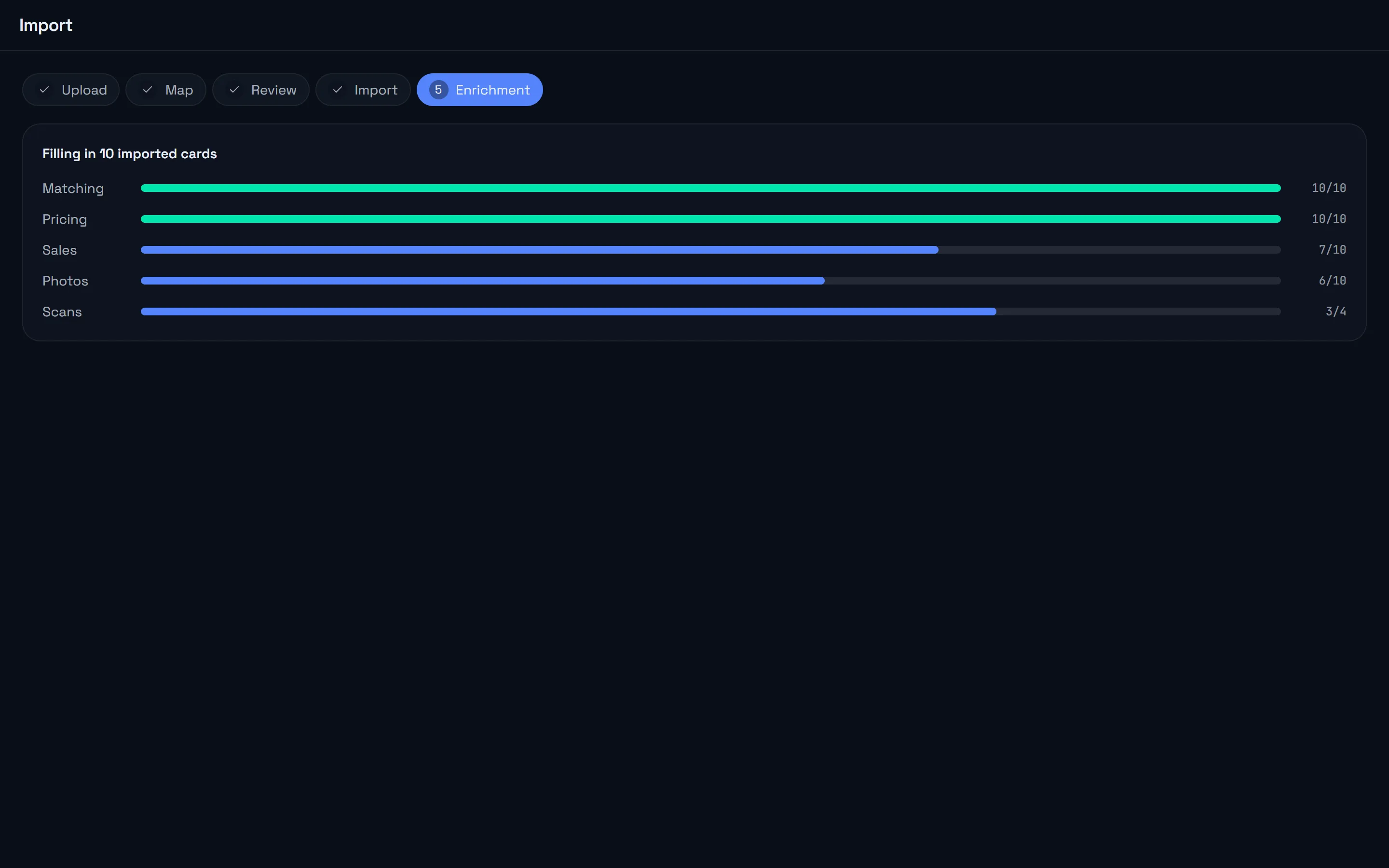This screenshot has height=868, width=1389.
Task: Click the checkmark icon in the Import pill
Action: tap(338, 90)
